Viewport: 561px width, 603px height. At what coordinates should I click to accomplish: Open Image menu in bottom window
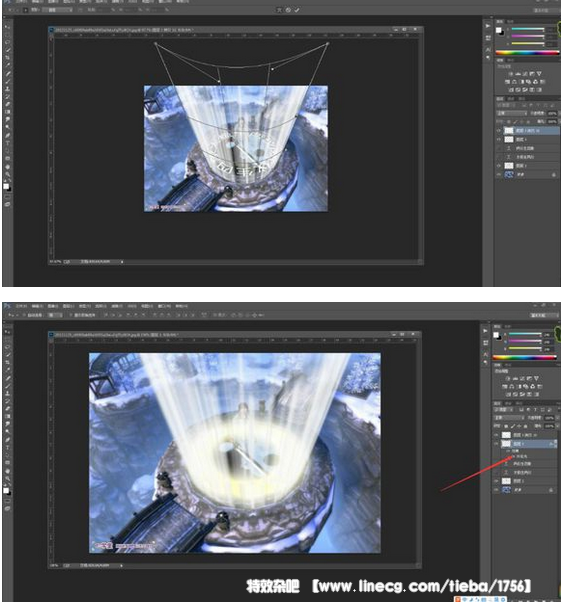point(53,306)
